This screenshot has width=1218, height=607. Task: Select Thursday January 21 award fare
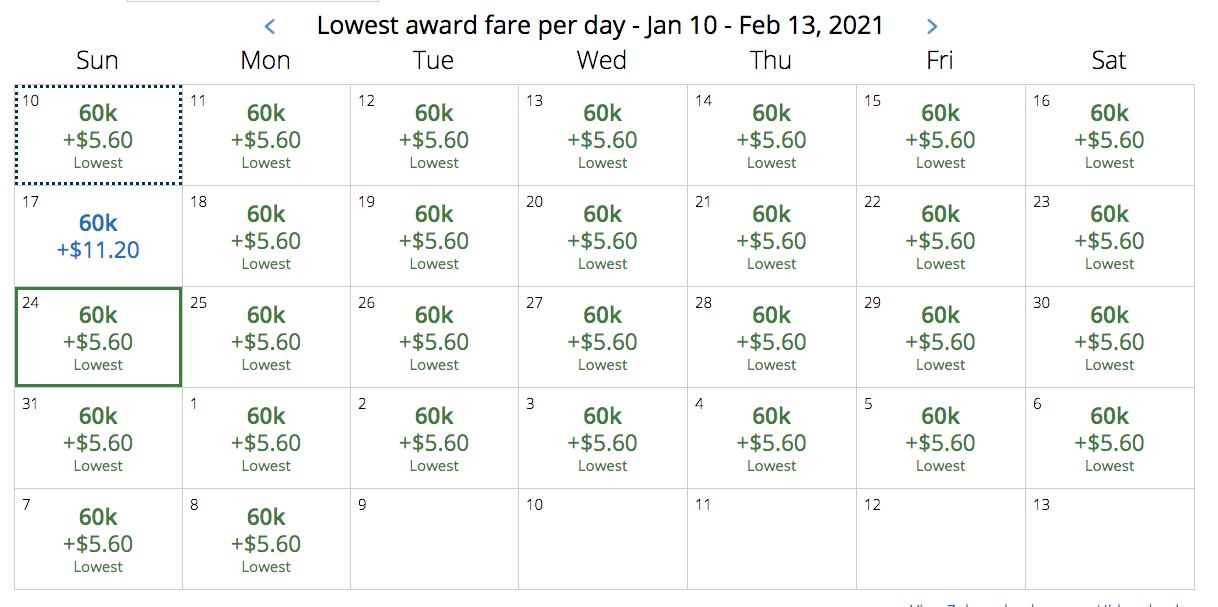tap(772, 236)
